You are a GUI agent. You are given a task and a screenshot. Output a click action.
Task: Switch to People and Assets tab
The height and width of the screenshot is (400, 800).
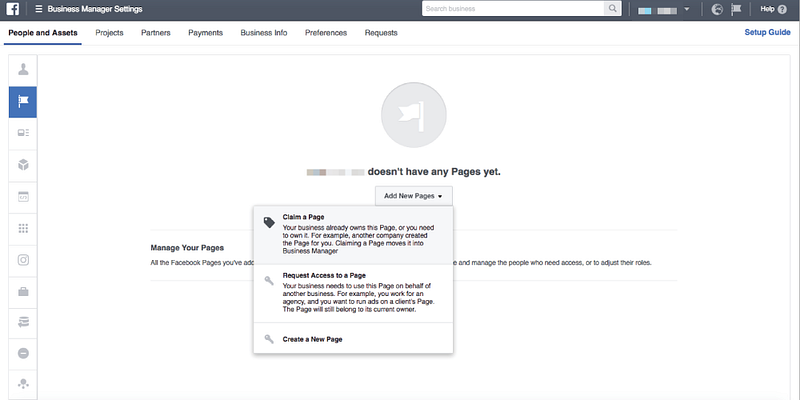[x=43, y=33]
